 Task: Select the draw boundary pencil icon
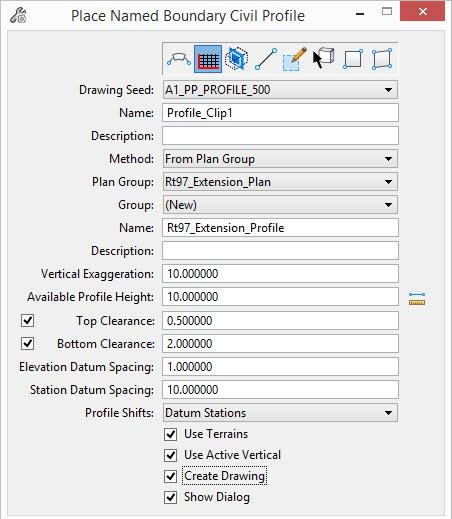(x=294, y=59)
